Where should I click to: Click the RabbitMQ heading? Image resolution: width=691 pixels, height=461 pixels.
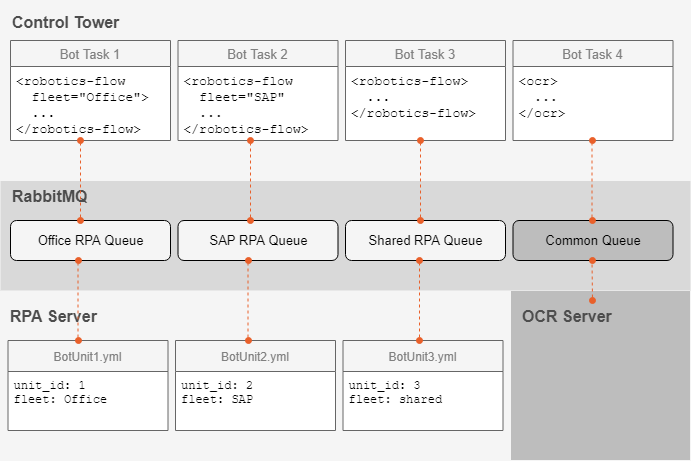(49, 196)
